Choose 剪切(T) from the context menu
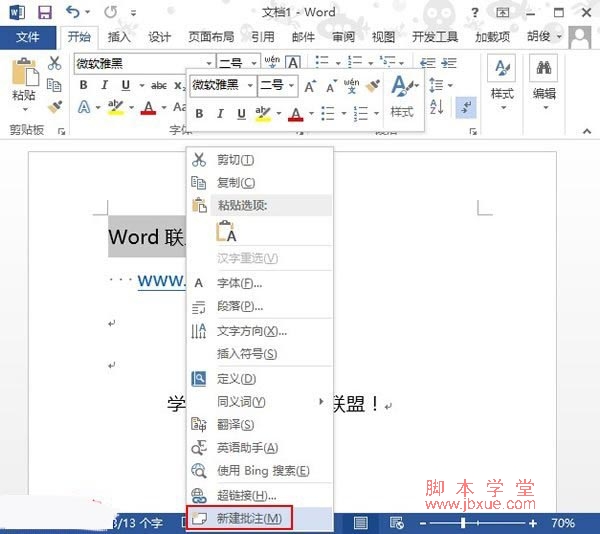 (259, 160)
